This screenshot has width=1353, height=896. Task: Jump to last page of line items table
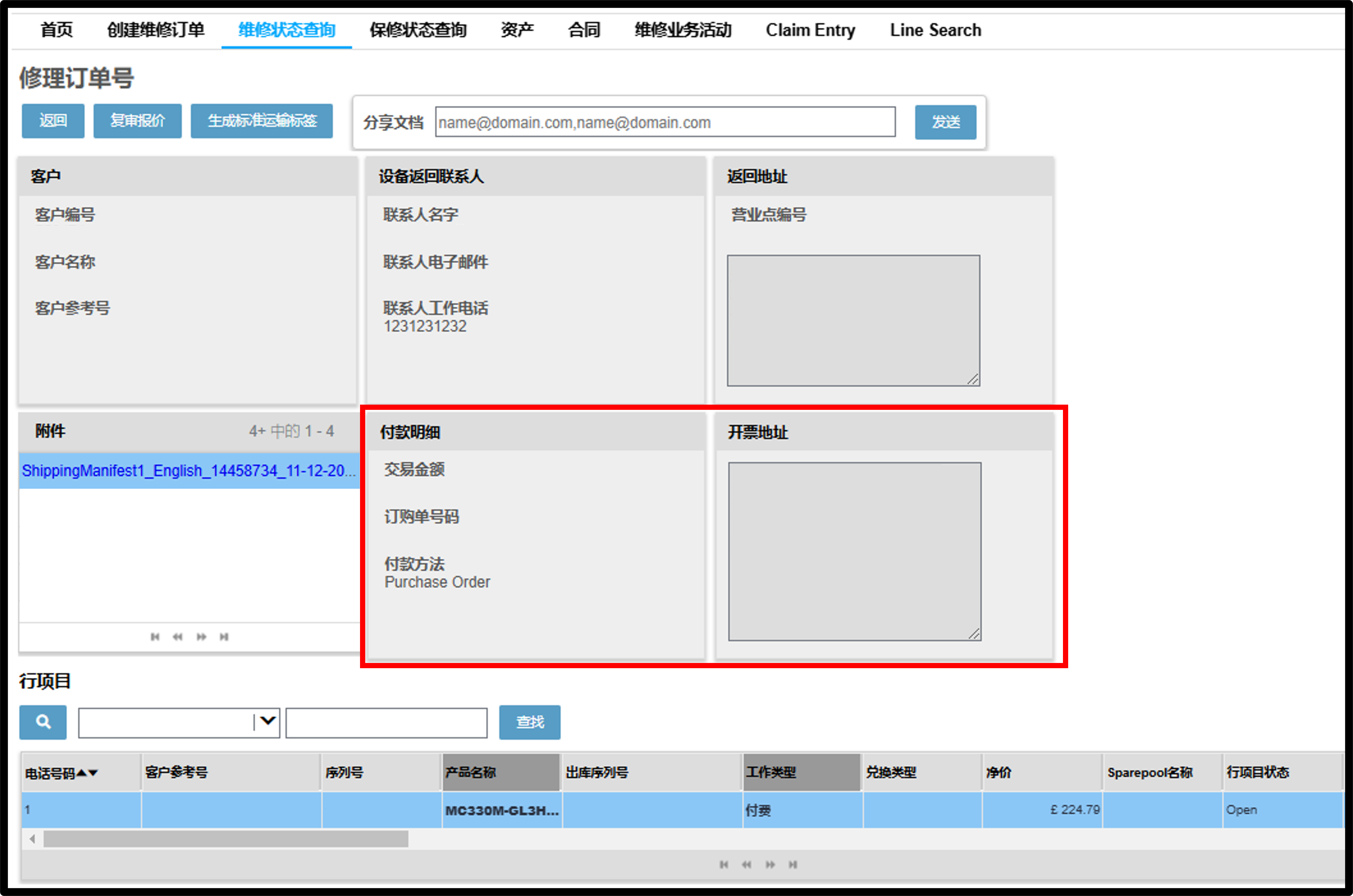tap(793, 865)
